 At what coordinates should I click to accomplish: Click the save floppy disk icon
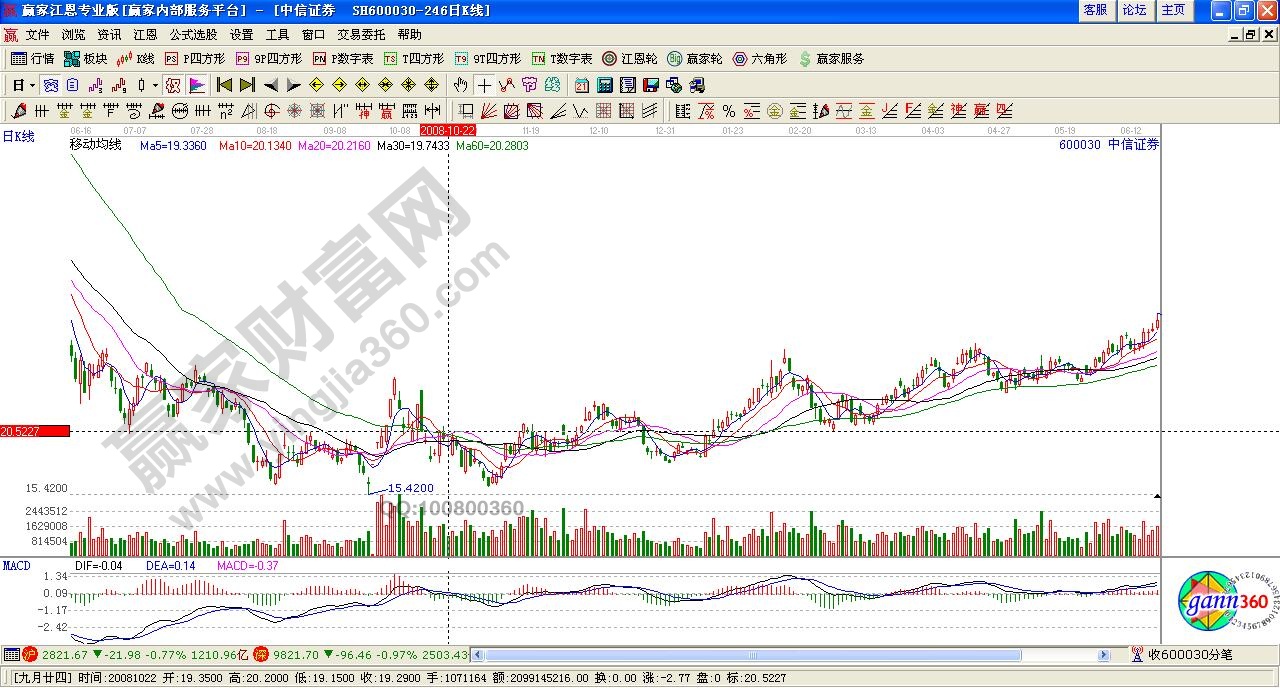[x=650, y=85]
